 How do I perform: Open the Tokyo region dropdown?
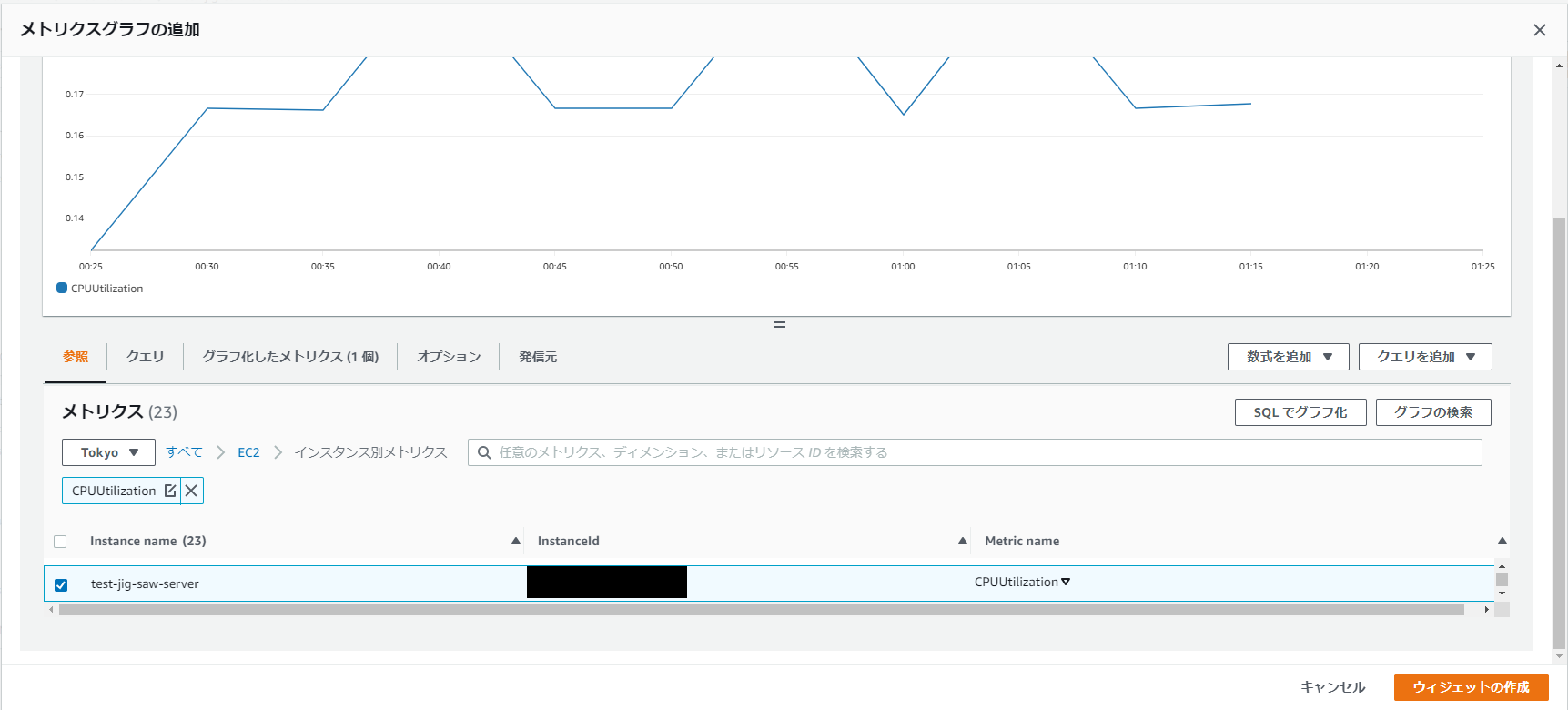(x=108, y=452)
